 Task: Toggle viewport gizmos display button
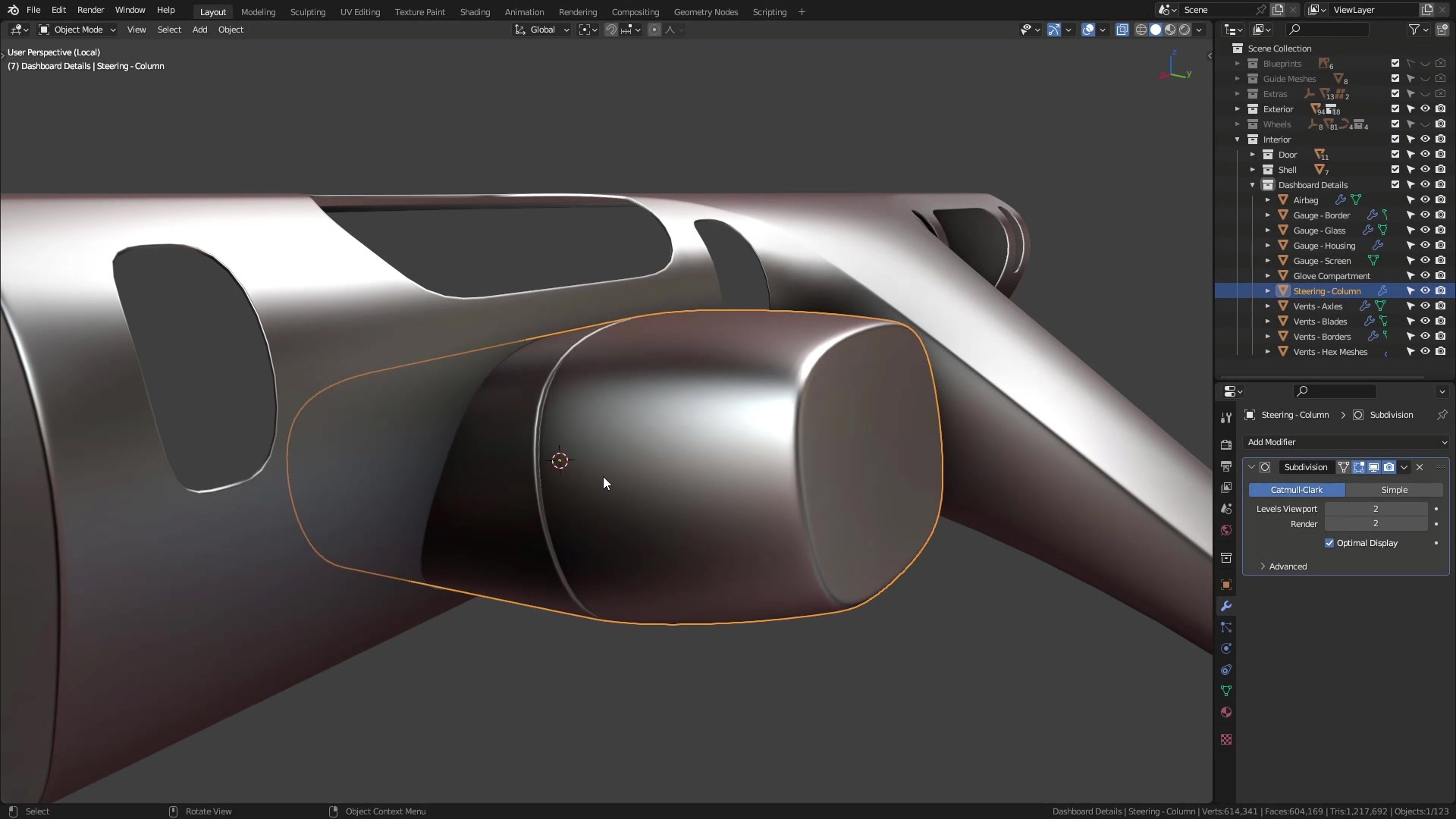coord(1054,30)
